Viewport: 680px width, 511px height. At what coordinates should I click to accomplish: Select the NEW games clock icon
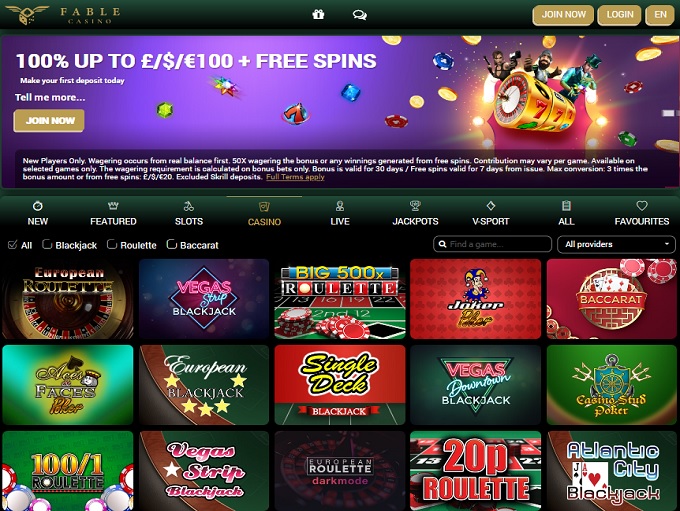tap(38, 206)
